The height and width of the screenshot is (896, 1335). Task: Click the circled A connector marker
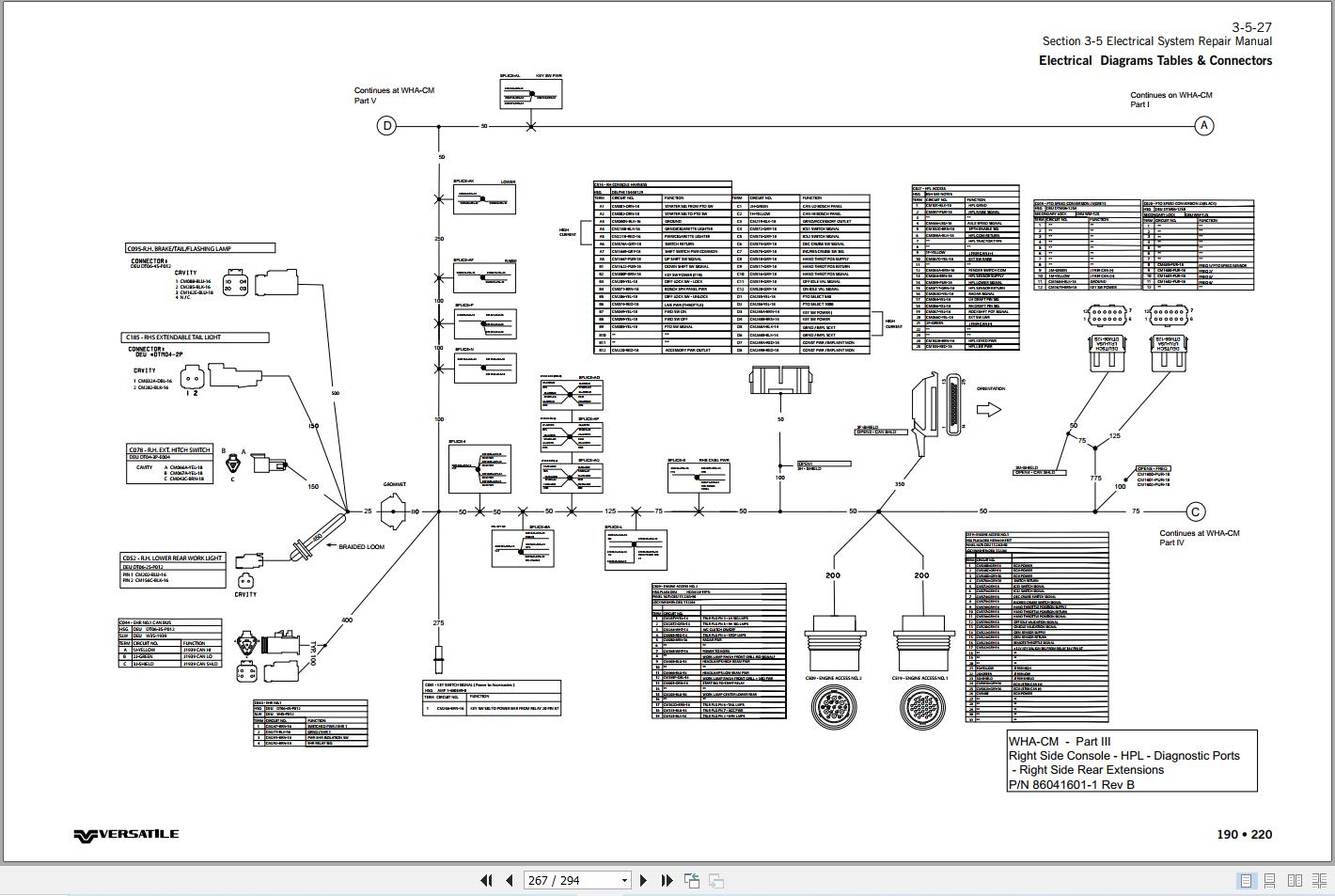(x=1203, y=125)
